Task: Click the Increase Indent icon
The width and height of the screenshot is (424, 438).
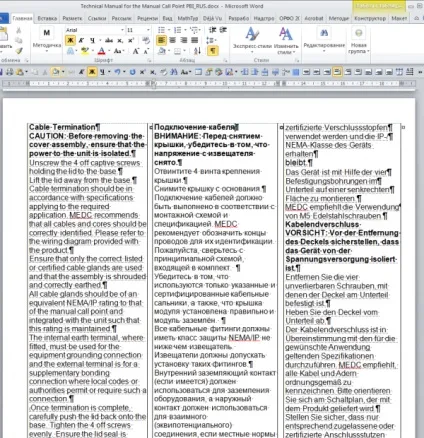Action: pyautogui.click(x=223, y=30)
